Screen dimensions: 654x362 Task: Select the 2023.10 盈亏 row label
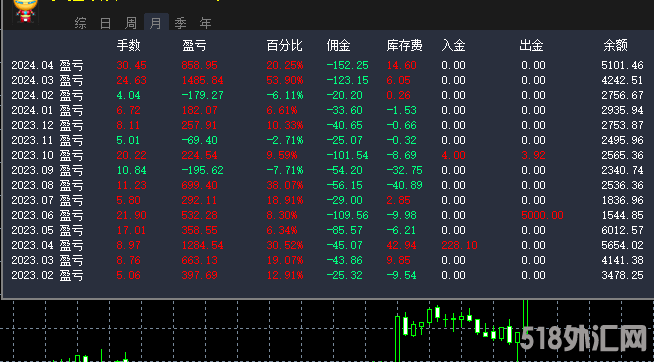(x=47, y=156)
